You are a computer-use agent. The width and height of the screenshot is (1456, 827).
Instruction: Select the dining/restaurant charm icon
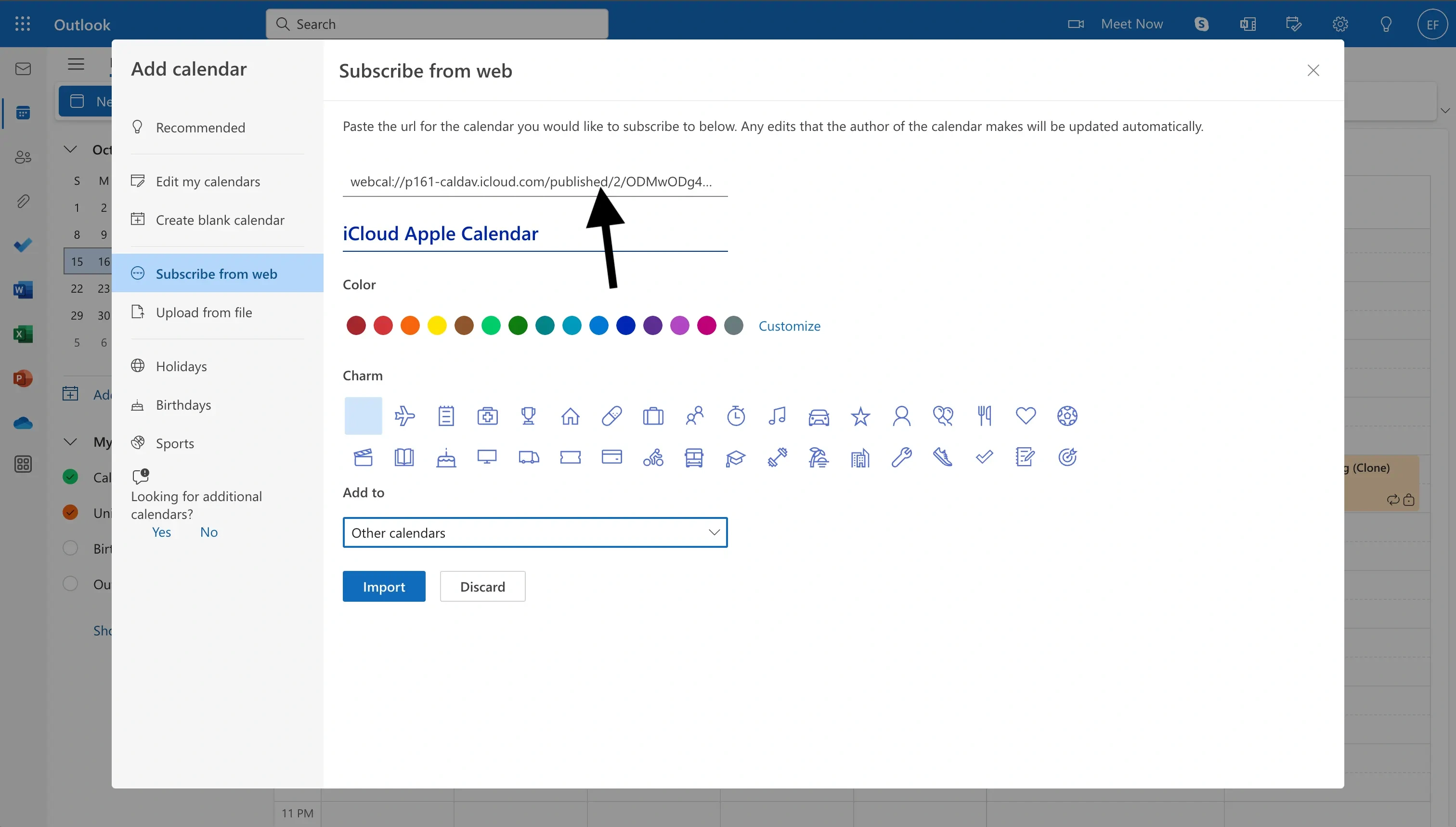[x=984, y=415]
